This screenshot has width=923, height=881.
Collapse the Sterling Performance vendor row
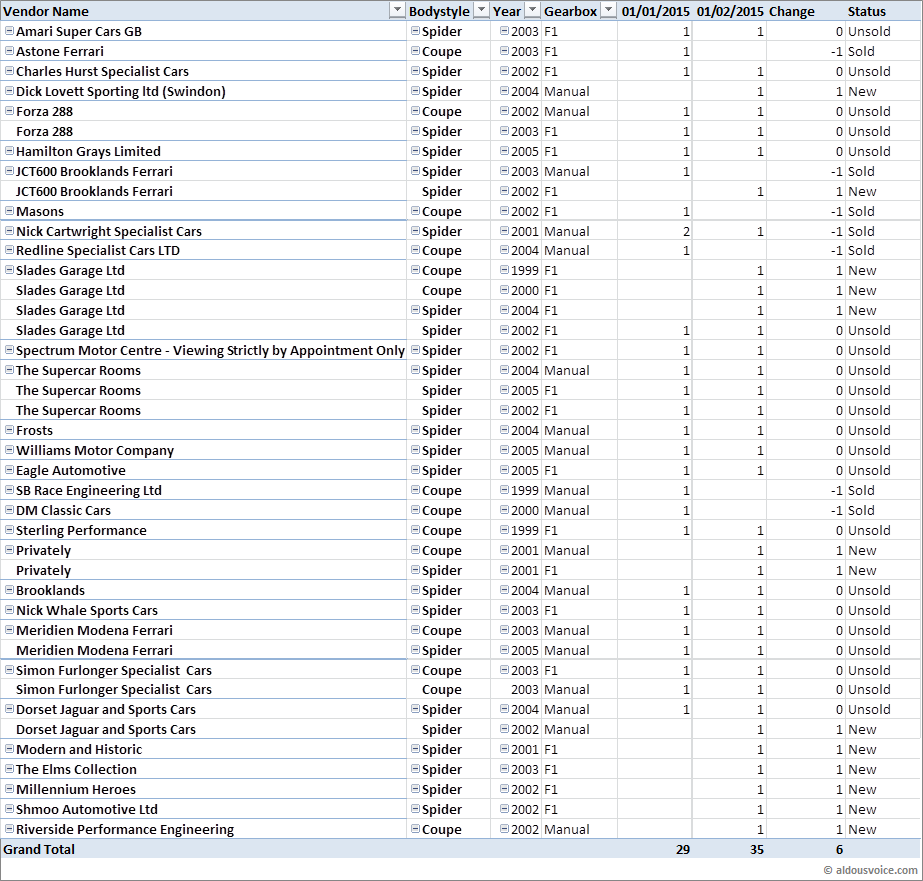9,530
